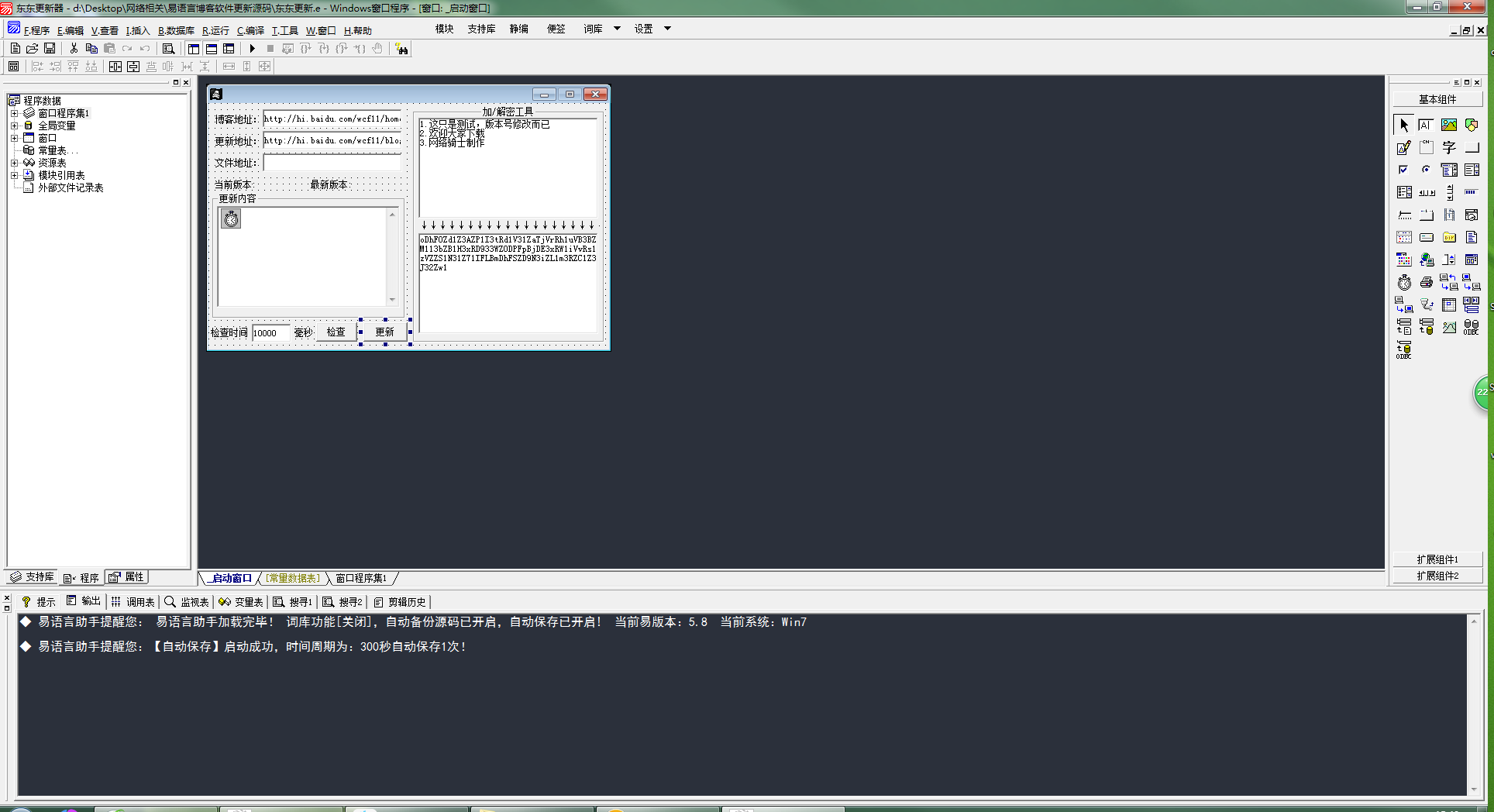Click the output panel scrollbar up arrow
This screenshot has width=1494, height=812.
pos(1474,621)
